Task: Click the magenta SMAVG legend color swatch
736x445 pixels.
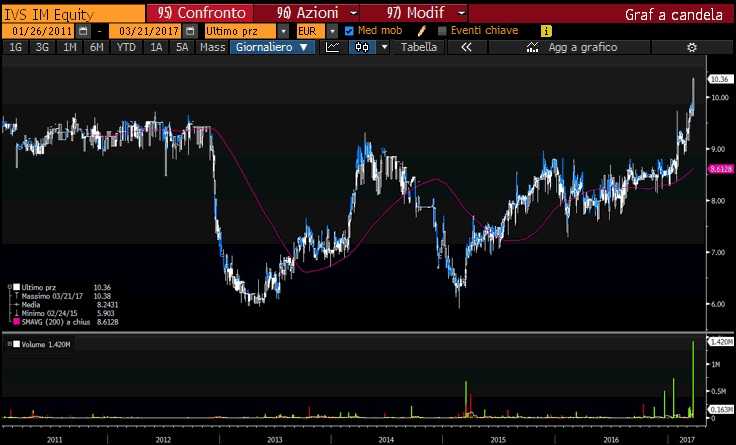Action: pyautogui.click(x=15, y=322)
